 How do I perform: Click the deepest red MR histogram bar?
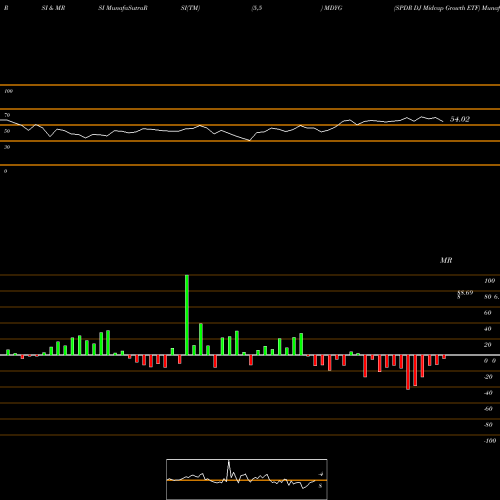pyautogui.click(x=408, y=372)
